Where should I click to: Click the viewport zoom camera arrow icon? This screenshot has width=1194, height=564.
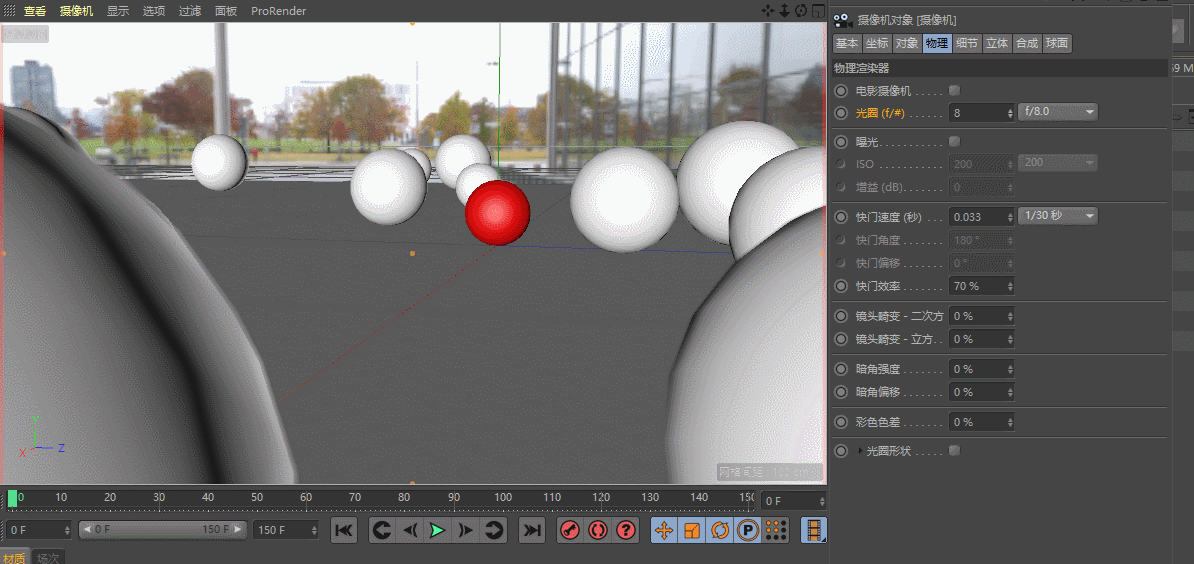click(784, 11)
